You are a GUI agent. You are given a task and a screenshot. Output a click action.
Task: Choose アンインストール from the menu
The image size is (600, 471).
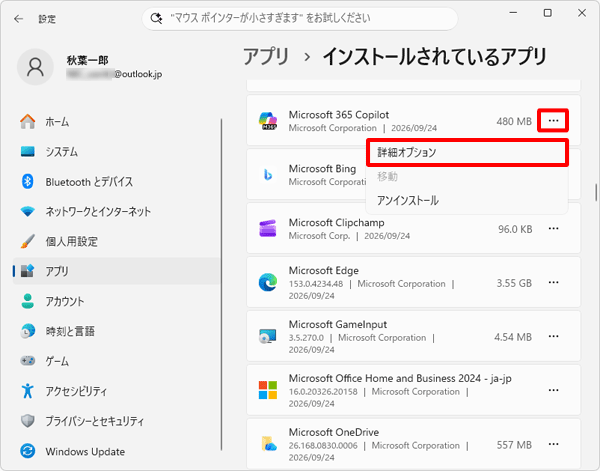467,200
